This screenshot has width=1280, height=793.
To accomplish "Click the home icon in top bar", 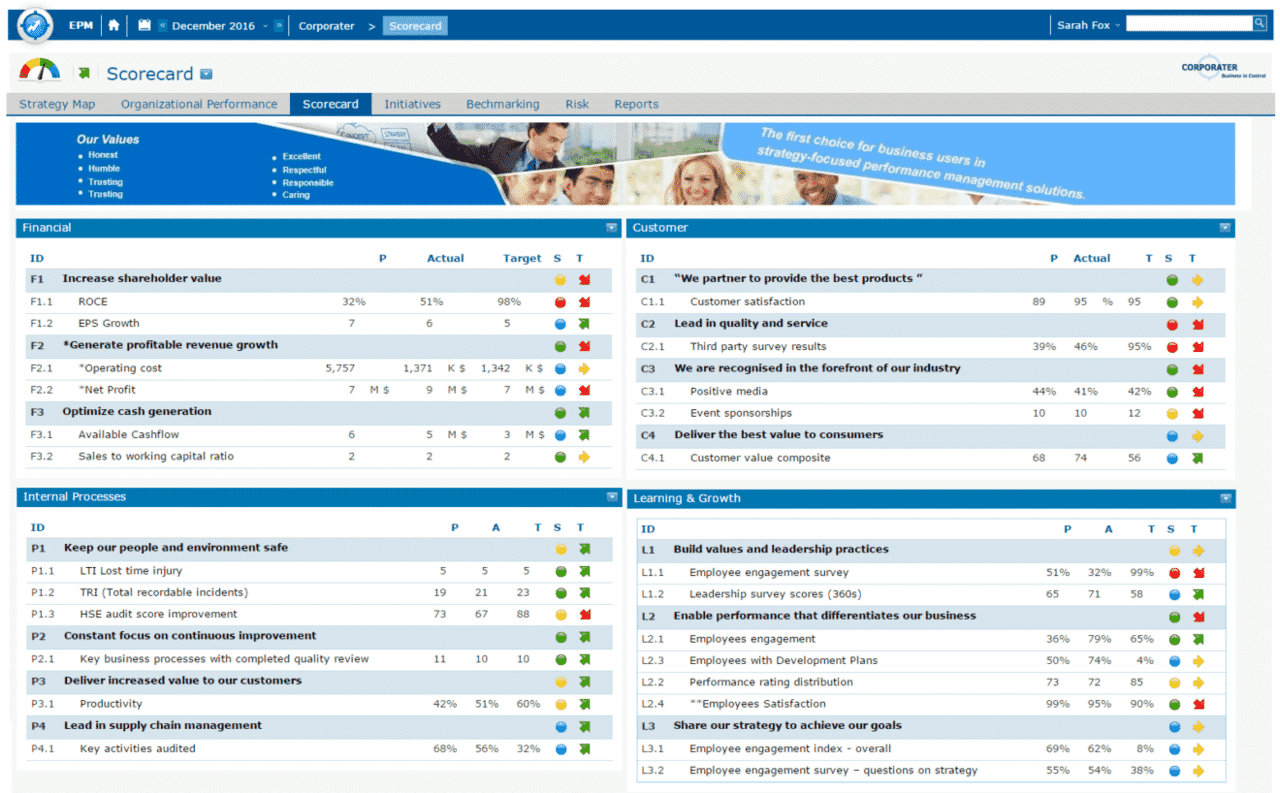I will tap(114, 26).
